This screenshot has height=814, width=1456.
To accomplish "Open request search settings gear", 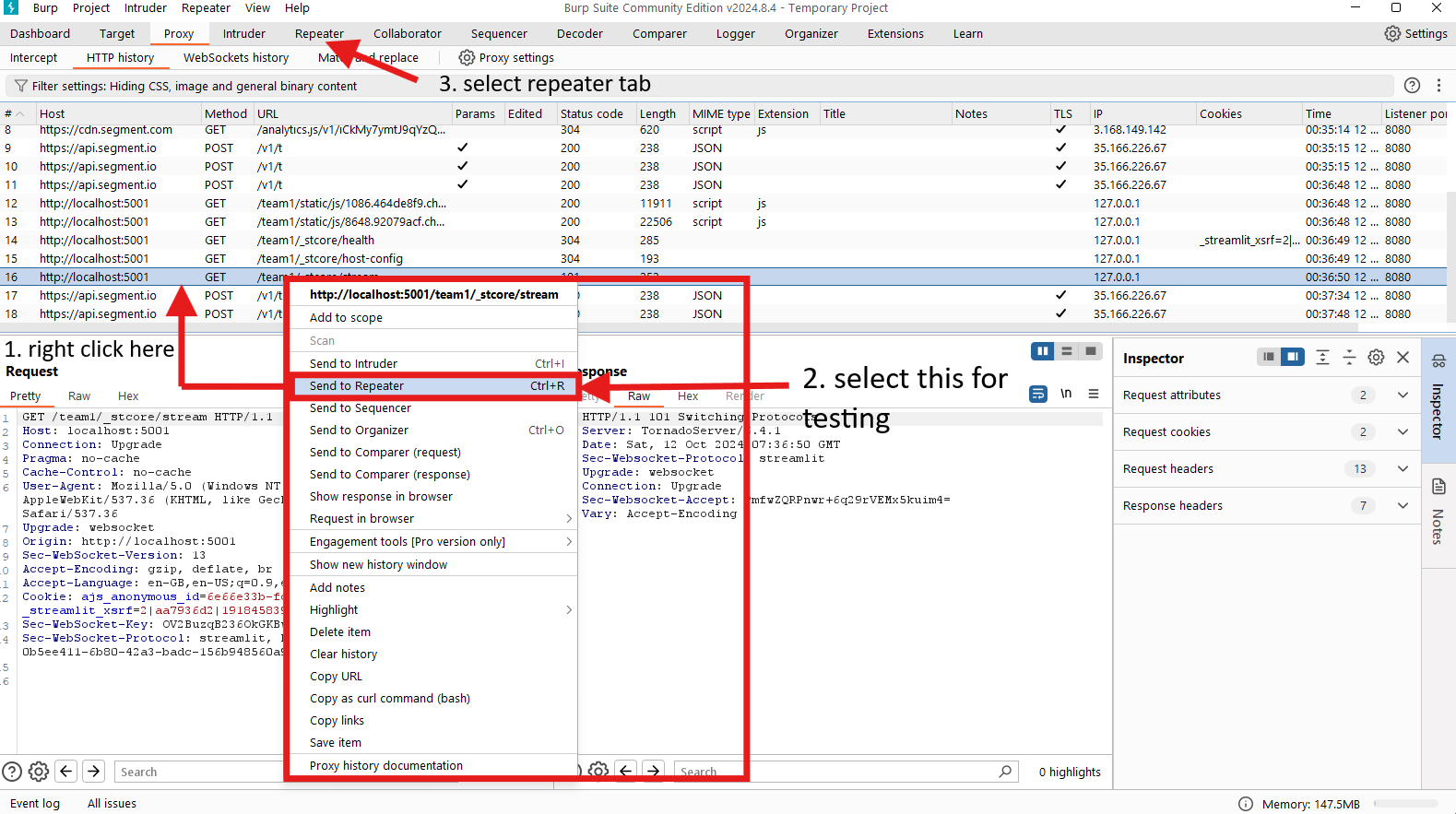I will click(39, 772).
